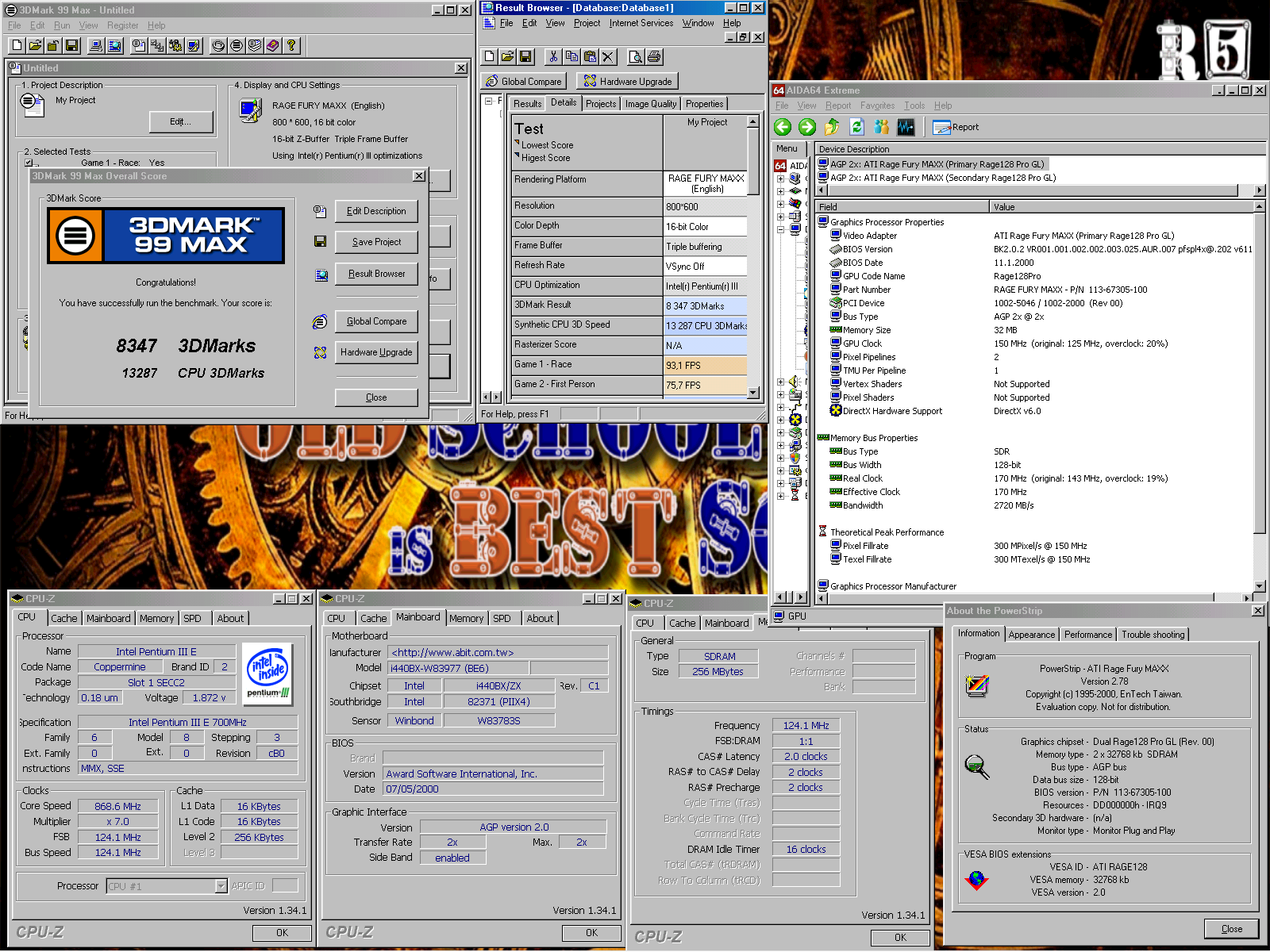Click AIDA64 up-level folder arrow icon
The height and width of the screenshot is (952, 1270).
point(832,127)
